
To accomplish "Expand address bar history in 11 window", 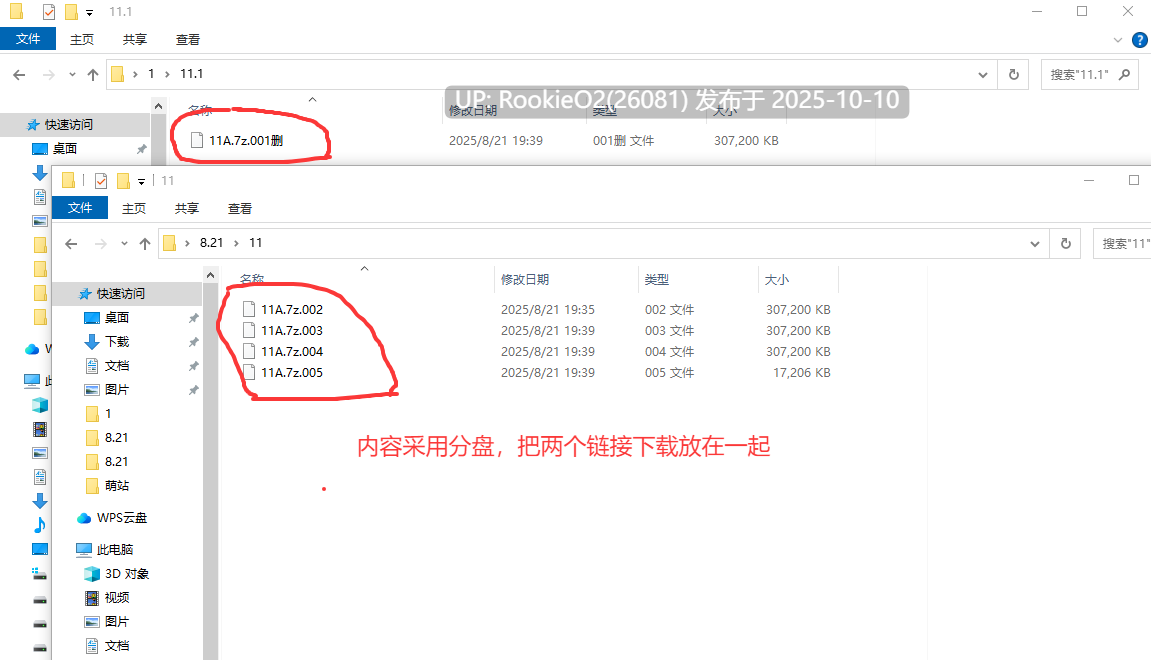I will pos(1035,244).
